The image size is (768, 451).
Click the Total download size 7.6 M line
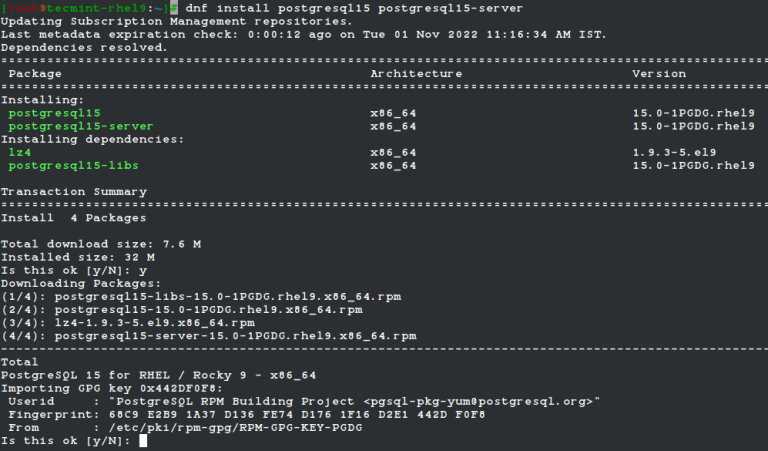(100, 243)
